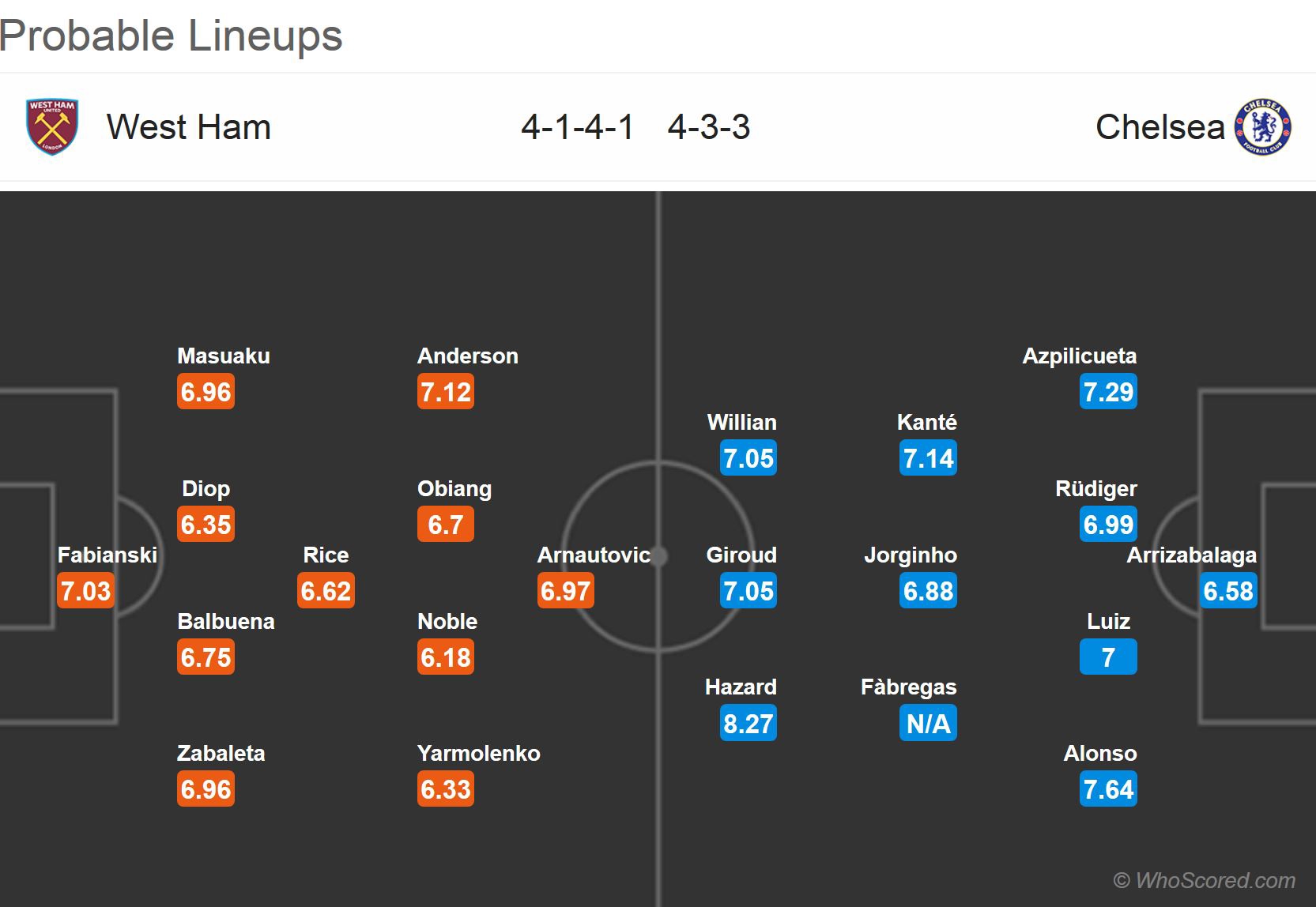This screenshot has width=1316, height=907.
Task: Click the WhoScored.com watermark
Action: 1204,880
